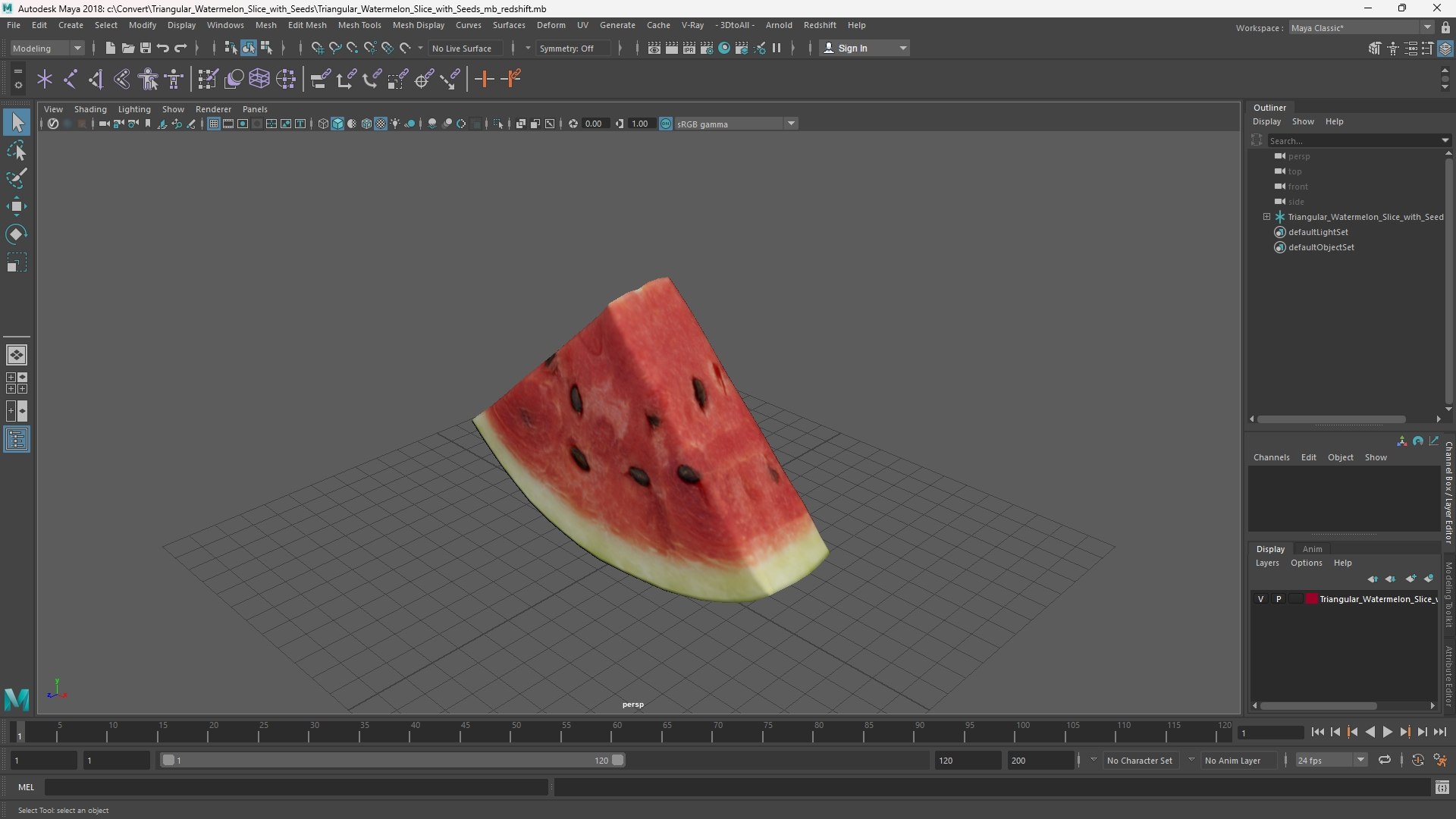
Task: Toggle the Outliner layout button in sidebar
Action: [x=17, y=440]
